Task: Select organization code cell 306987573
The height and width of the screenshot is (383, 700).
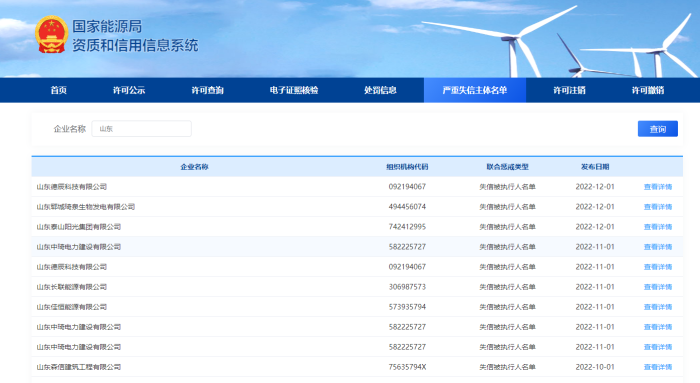Action: click(407, 287)
